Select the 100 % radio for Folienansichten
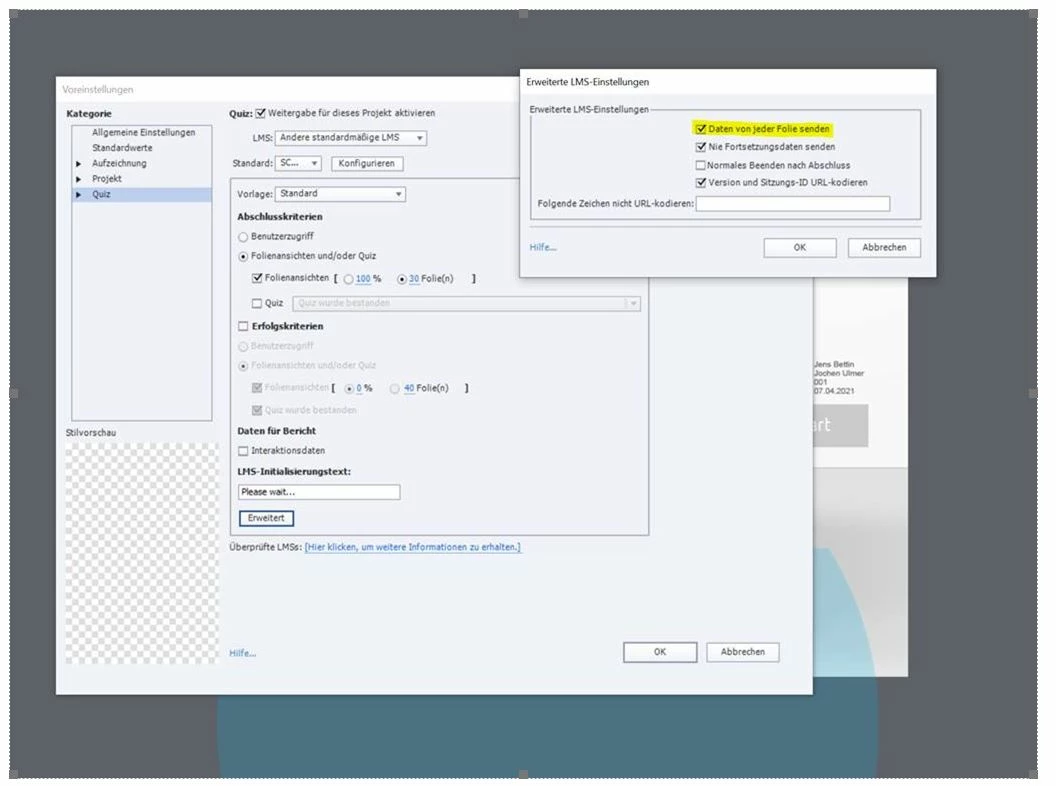This screenshot has width=1056, height=786. pyautogui.click(x=348, y=280)
